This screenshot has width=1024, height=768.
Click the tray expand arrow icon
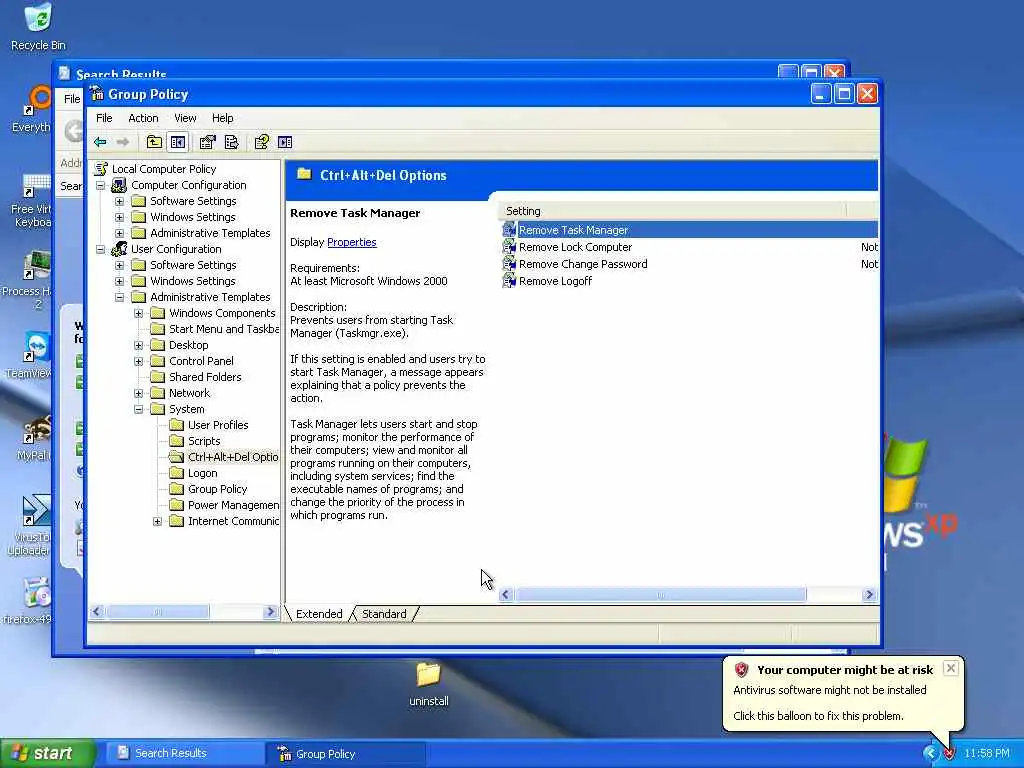930,754
